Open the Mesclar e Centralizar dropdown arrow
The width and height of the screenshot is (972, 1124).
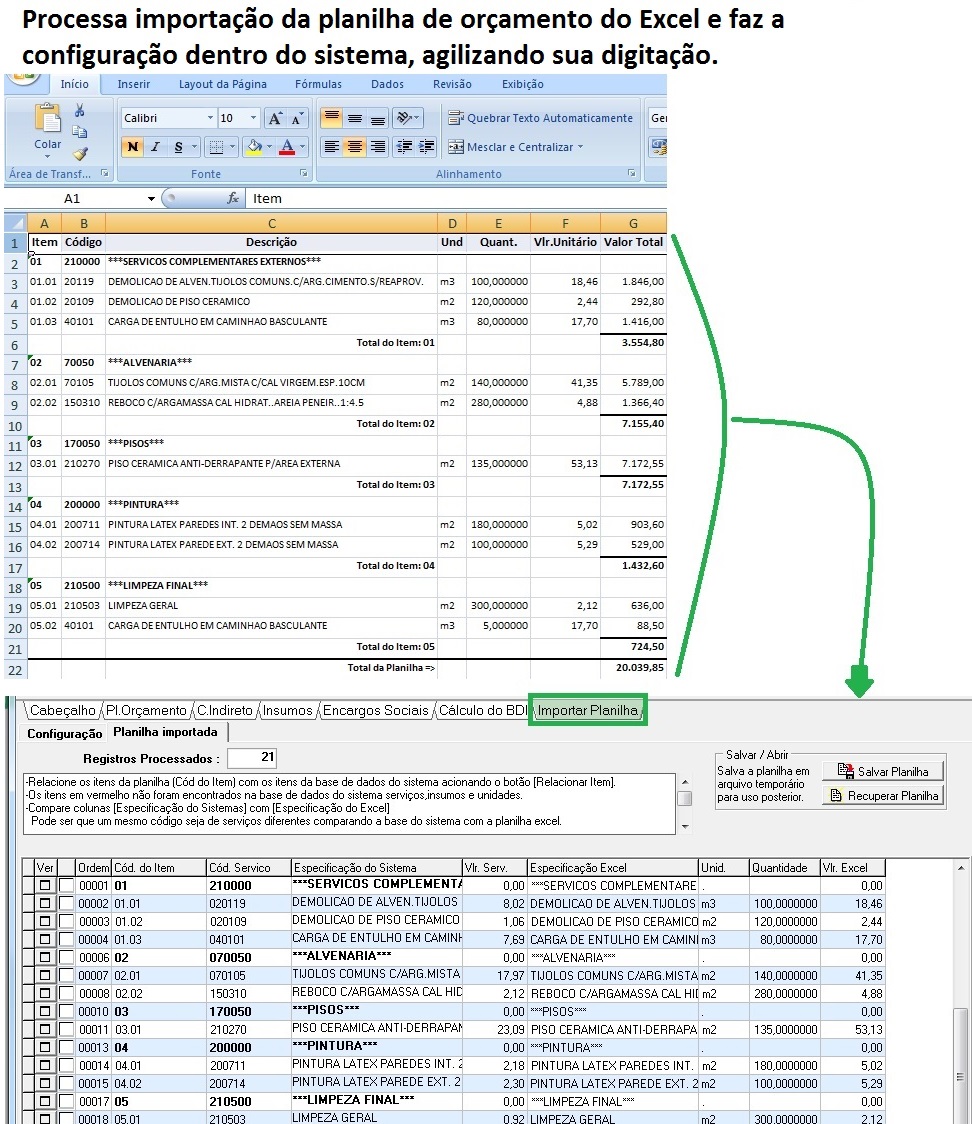pyautogui.click(x=580, y=147)
